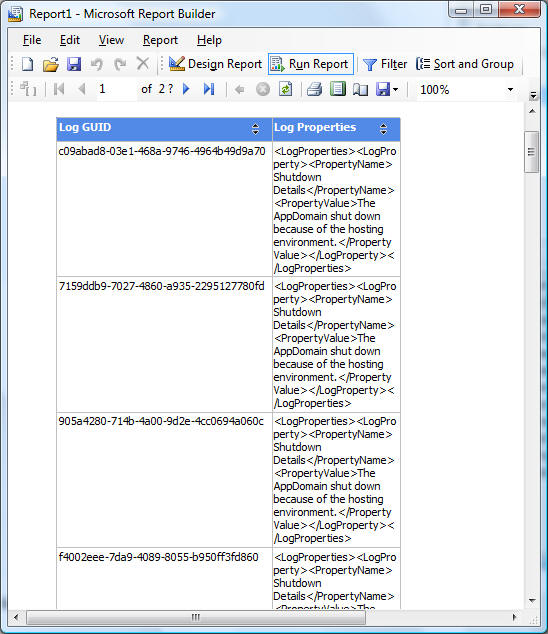
Task: Click the Log GUID header text
Action: coord(85,127)
